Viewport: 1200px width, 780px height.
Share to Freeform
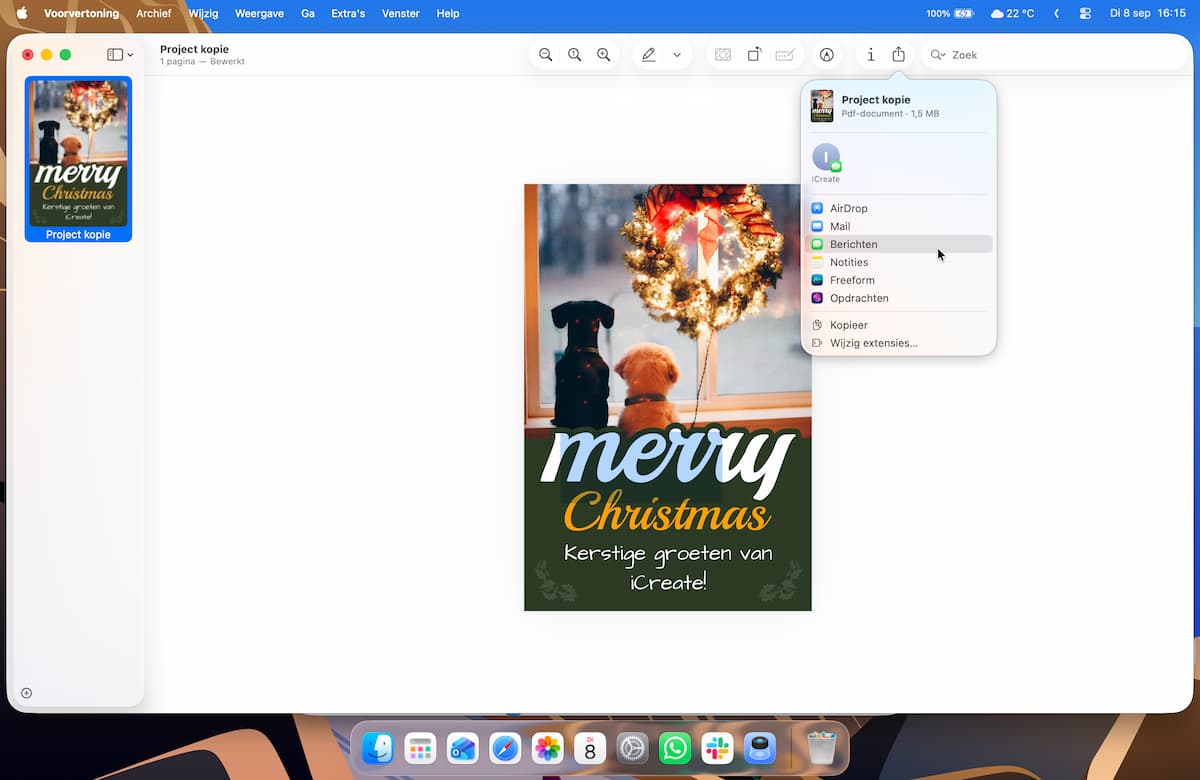click(898, 280)
